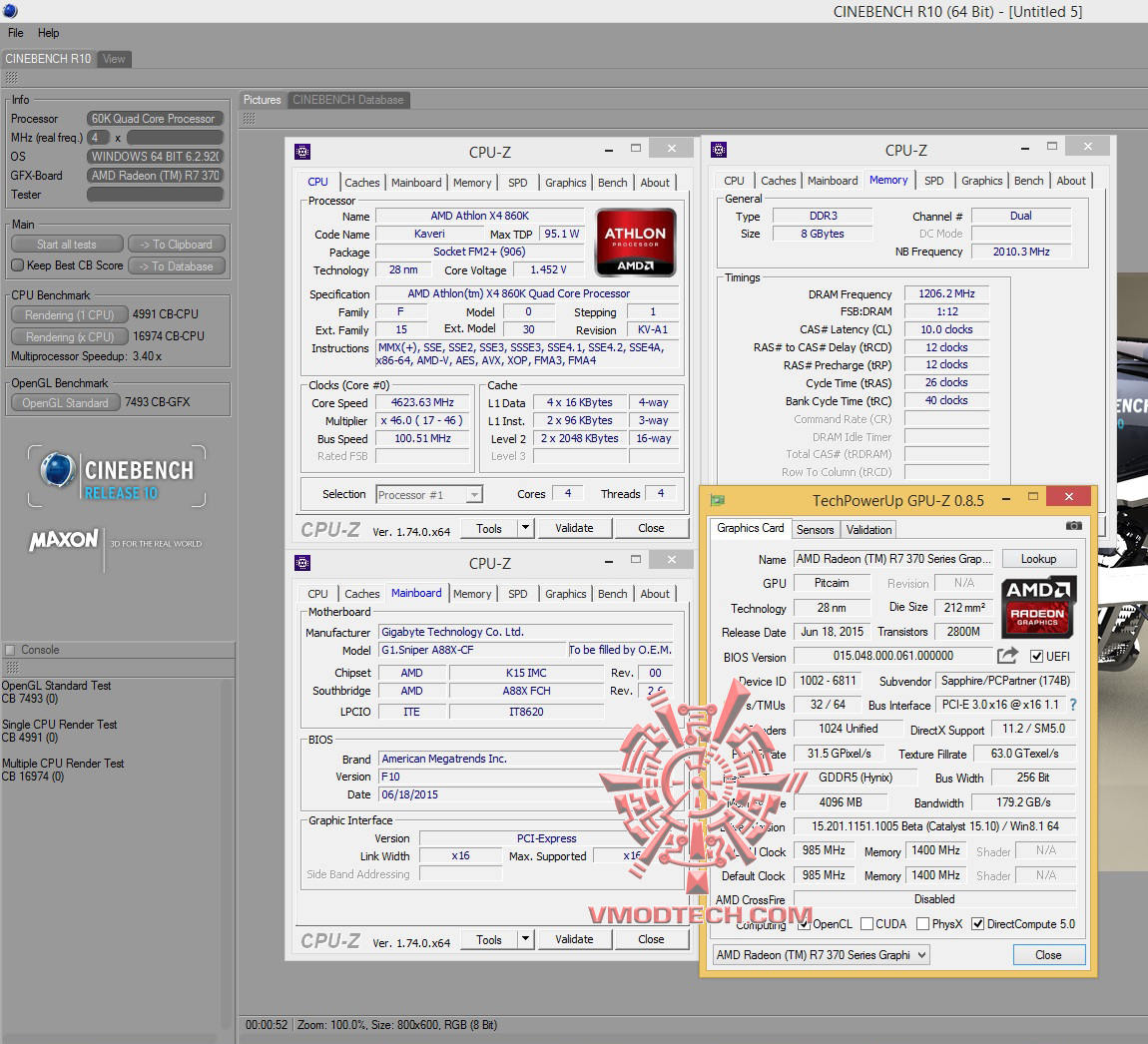The height and width of the screenshot is (1044, 1148).
Task: Check the PhysX computing checkbox
Action: tap(922, 924)
